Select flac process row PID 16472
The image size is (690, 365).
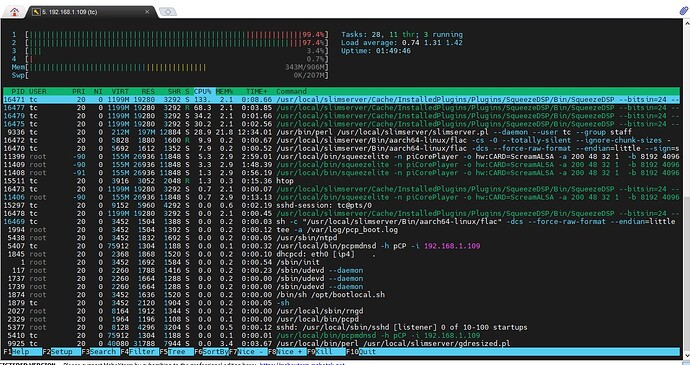click(341, 140)
